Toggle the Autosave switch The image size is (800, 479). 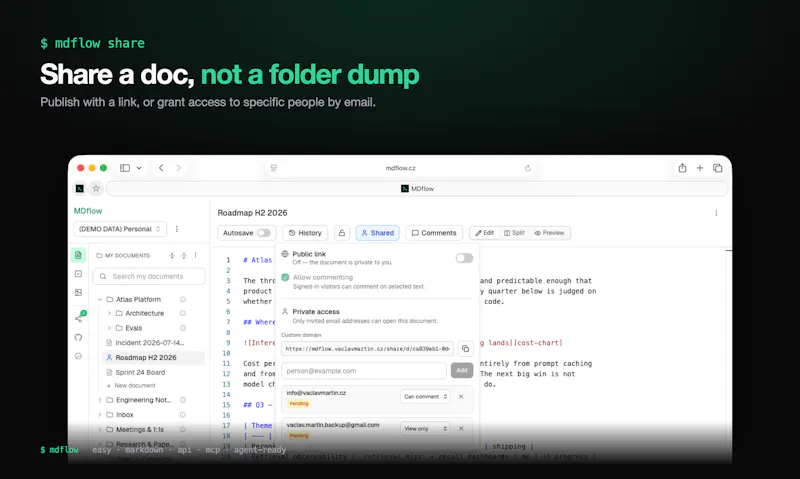pyautogui.click(x=264, y=233)
